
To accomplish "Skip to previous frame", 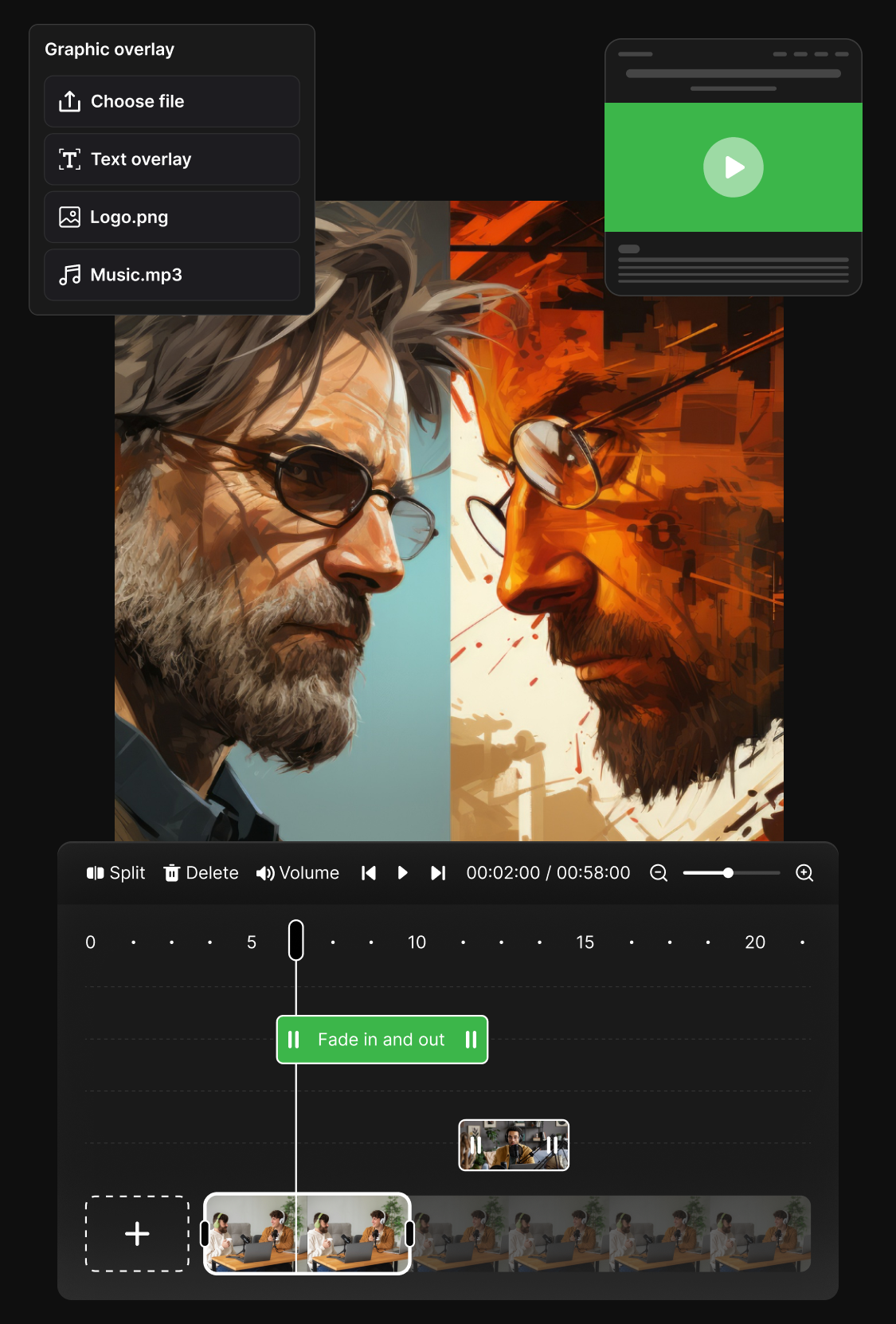I will 368,873.
